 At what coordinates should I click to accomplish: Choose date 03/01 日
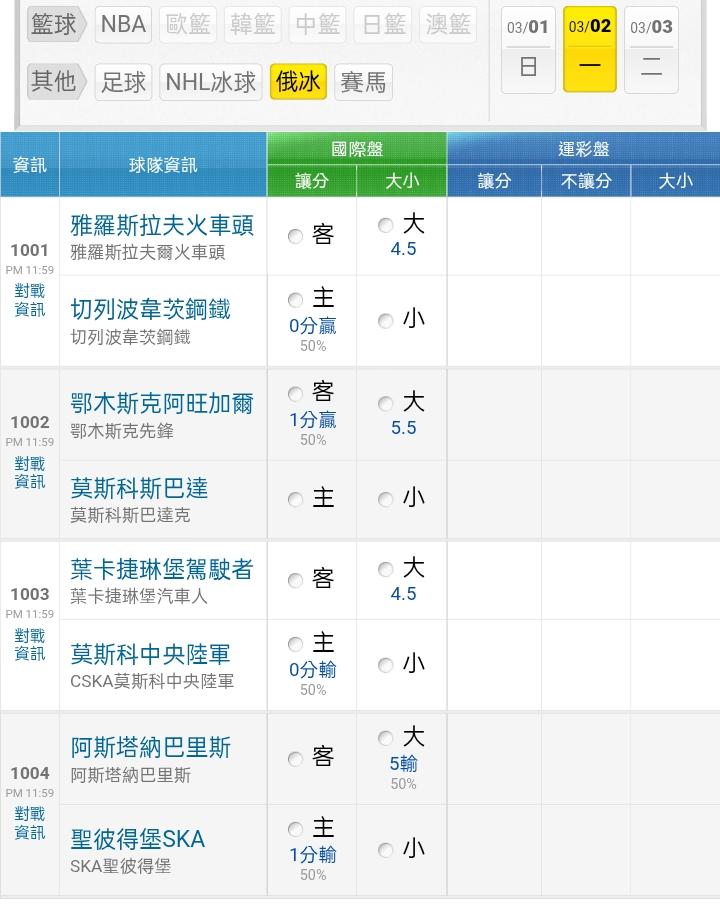[x=528, y=49]
